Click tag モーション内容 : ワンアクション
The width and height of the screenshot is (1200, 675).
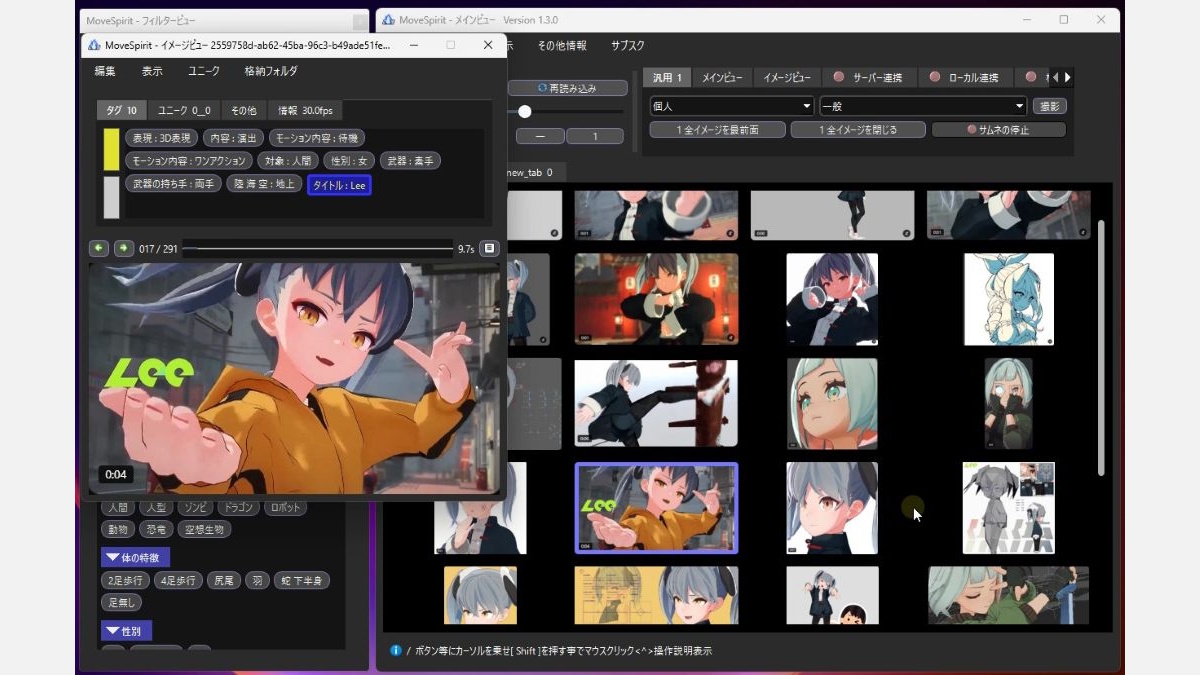tap(188, 160)
